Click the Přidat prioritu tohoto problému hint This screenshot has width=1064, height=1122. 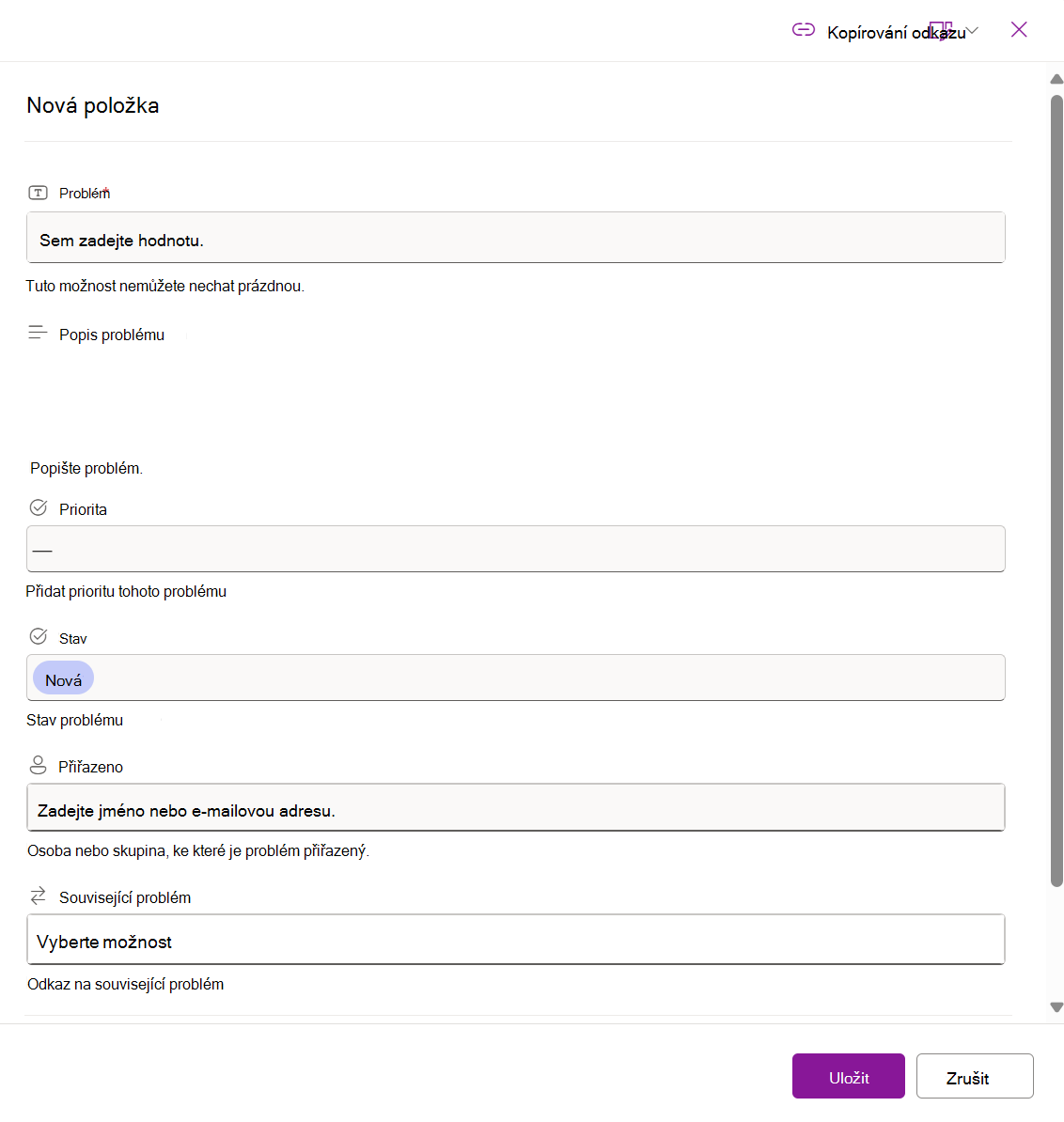click(x=126, y=592)
